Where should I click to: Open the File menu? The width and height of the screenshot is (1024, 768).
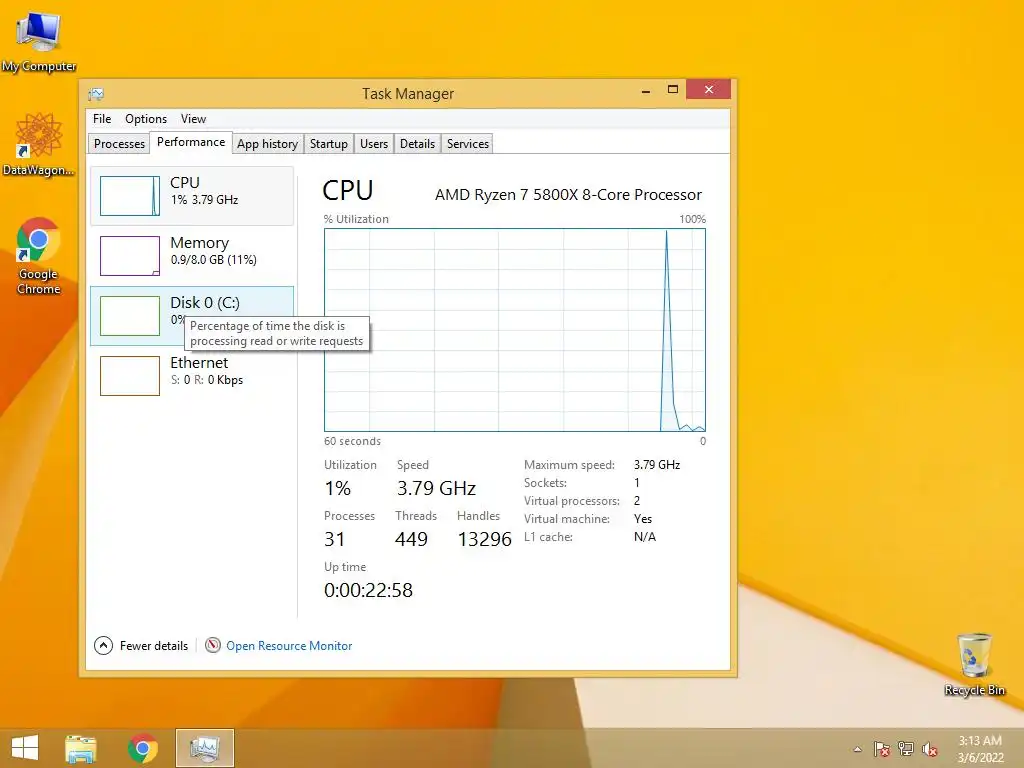pyautogui.click(x=102, y=119)
